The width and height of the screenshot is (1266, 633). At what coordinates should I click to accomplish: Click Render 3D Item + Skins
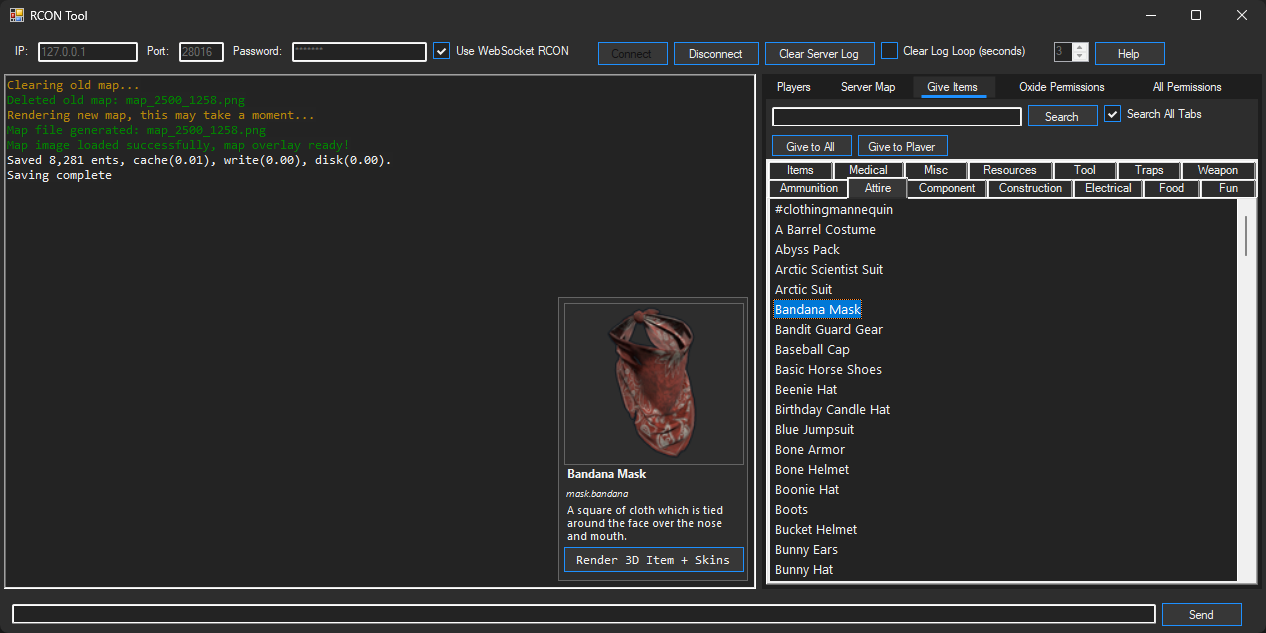pos(653,560)
